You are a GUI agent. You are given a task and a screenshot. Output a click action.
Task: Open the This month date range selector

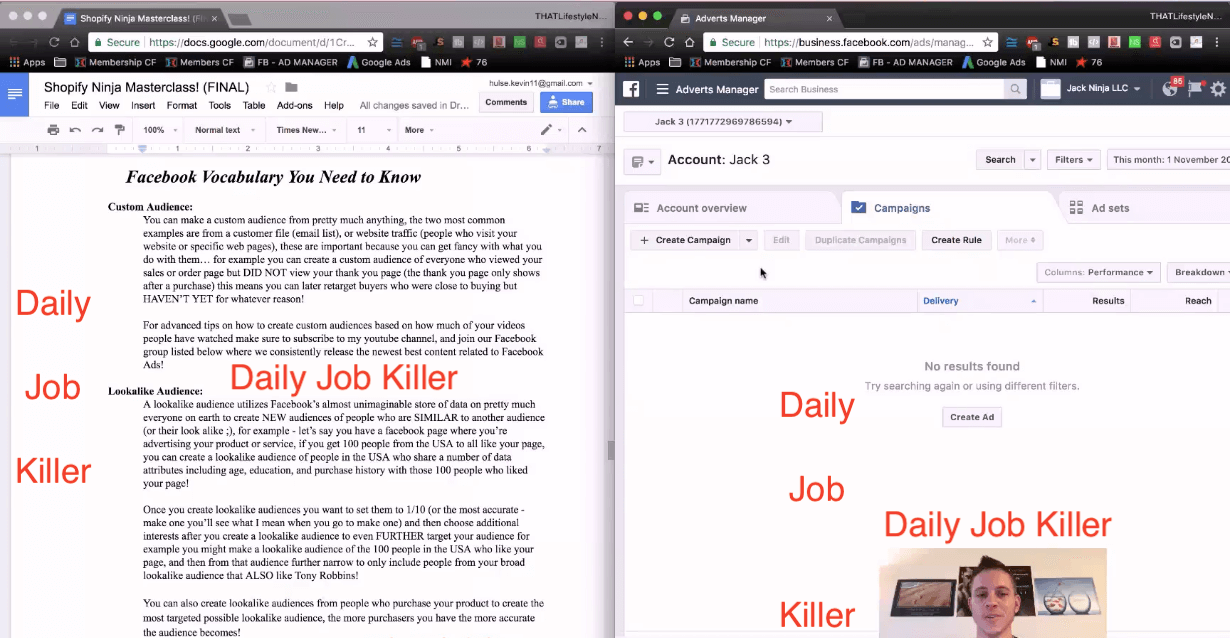coord(1168,160)
